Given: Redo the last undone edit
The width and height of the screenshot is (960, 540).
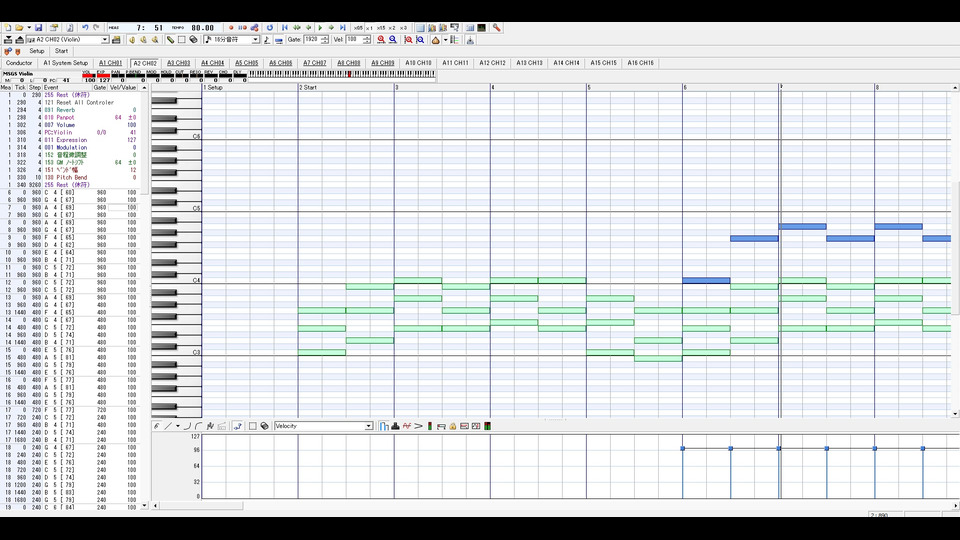Looking at the screenshot, I should point(96,28).
